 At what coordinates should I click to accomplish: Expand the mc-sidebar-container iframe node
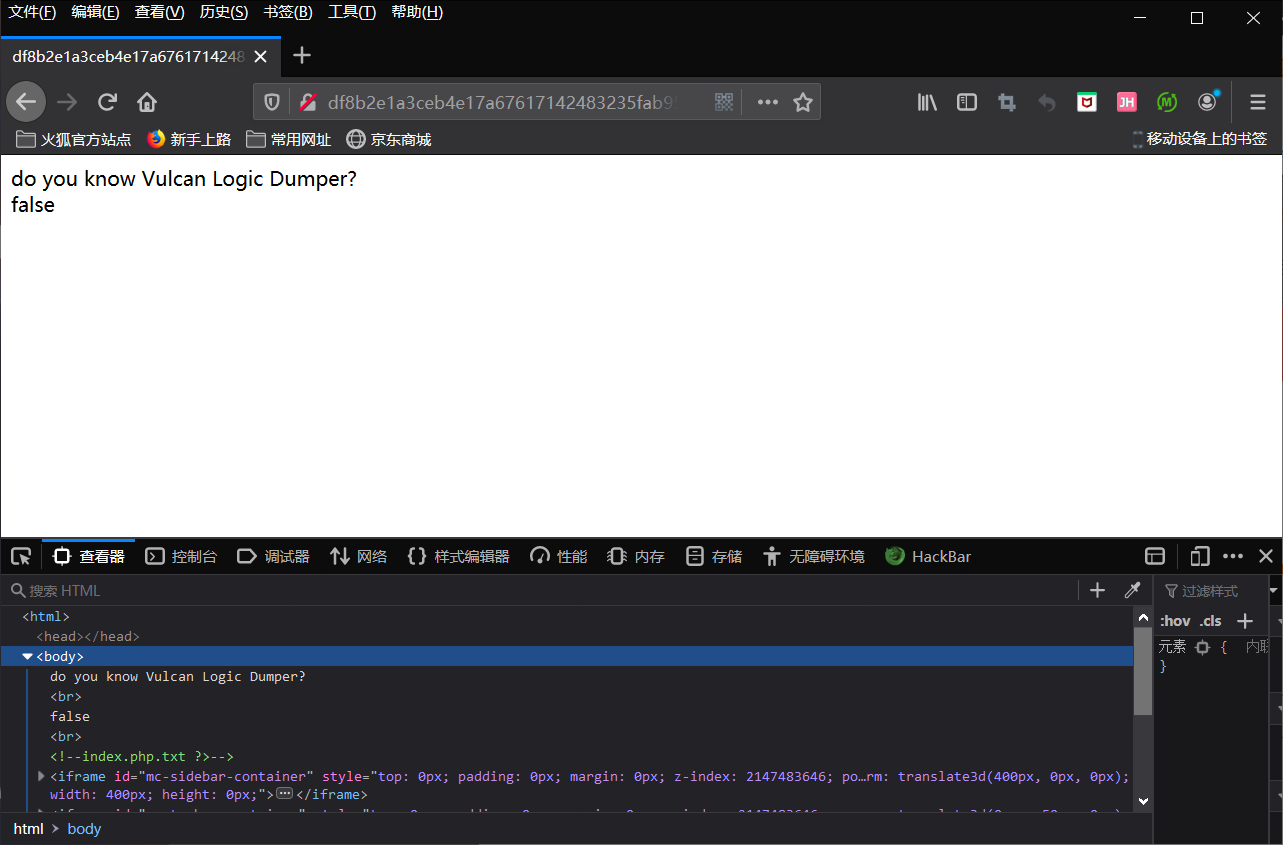click(41, 776)
